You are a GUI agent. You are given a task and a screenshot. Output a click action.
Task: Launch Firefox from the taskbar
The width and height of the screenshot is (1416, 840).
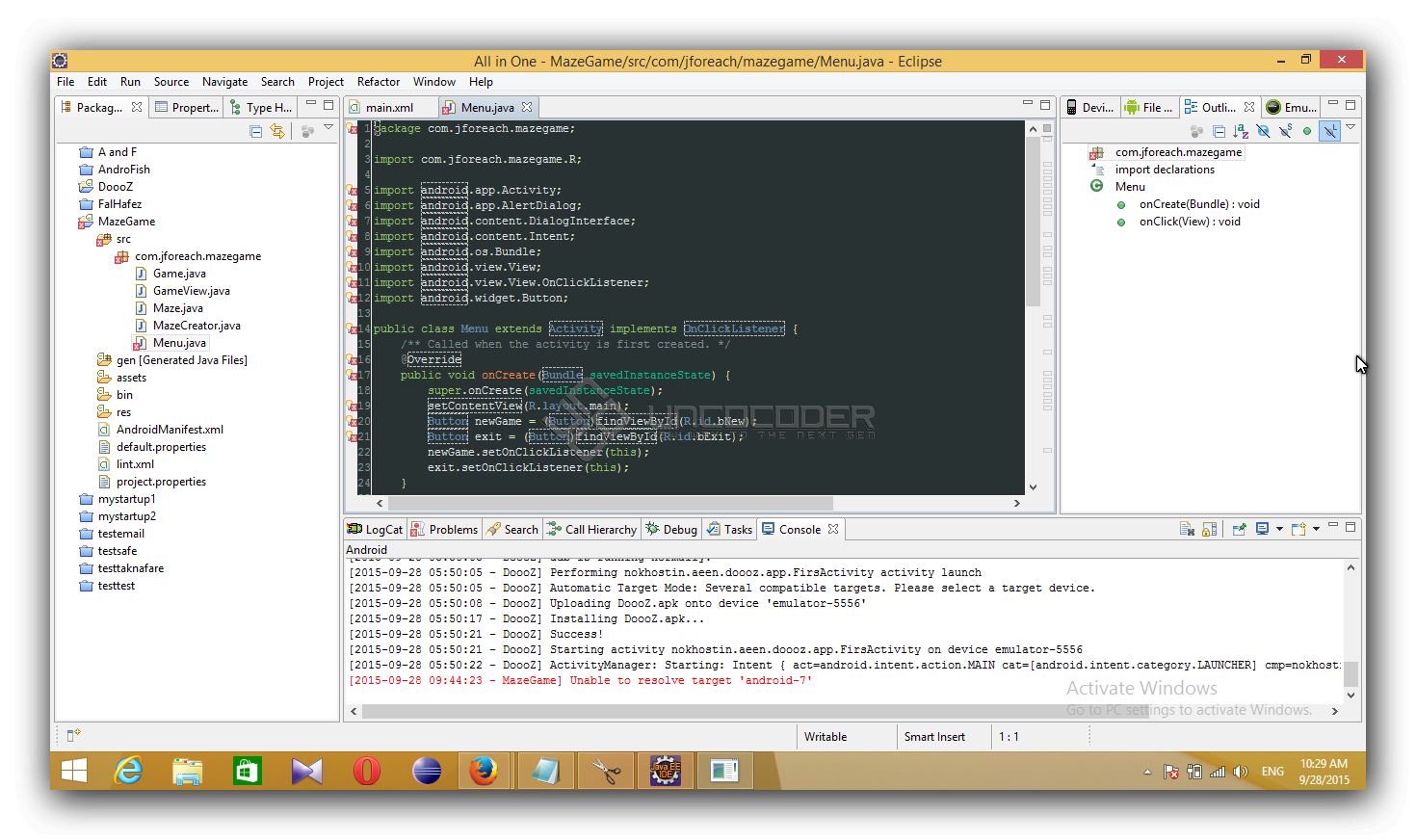[x=485, y=771]
